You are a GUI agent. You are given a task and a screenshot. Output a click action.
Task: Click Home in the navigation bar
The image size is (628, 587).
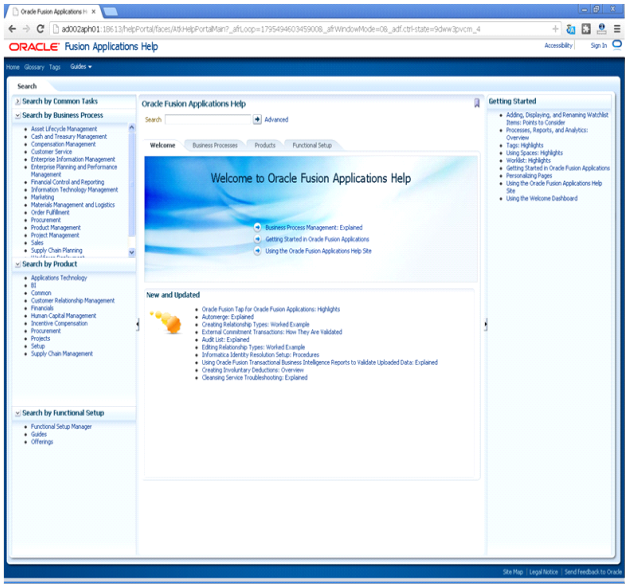click(13, 67)
